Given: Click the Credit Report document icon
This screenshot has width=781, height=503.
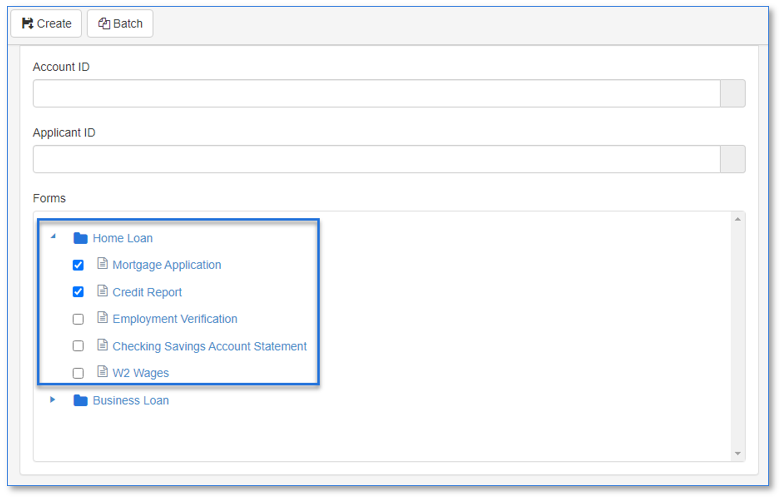Looking at the screenshot, I should (102, 290).
